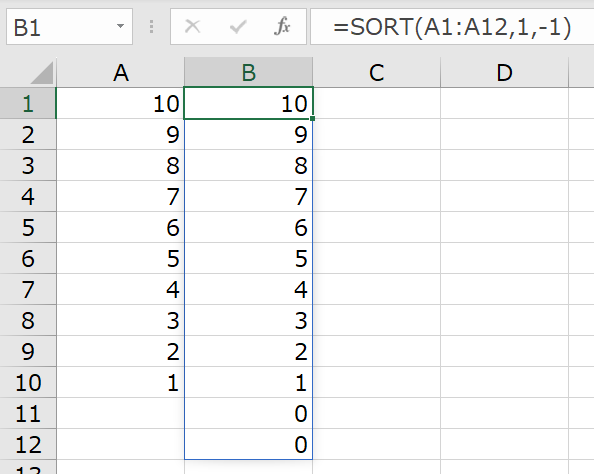
Task: Click cell B2 containing 9
Action: (x=249, y=135)
